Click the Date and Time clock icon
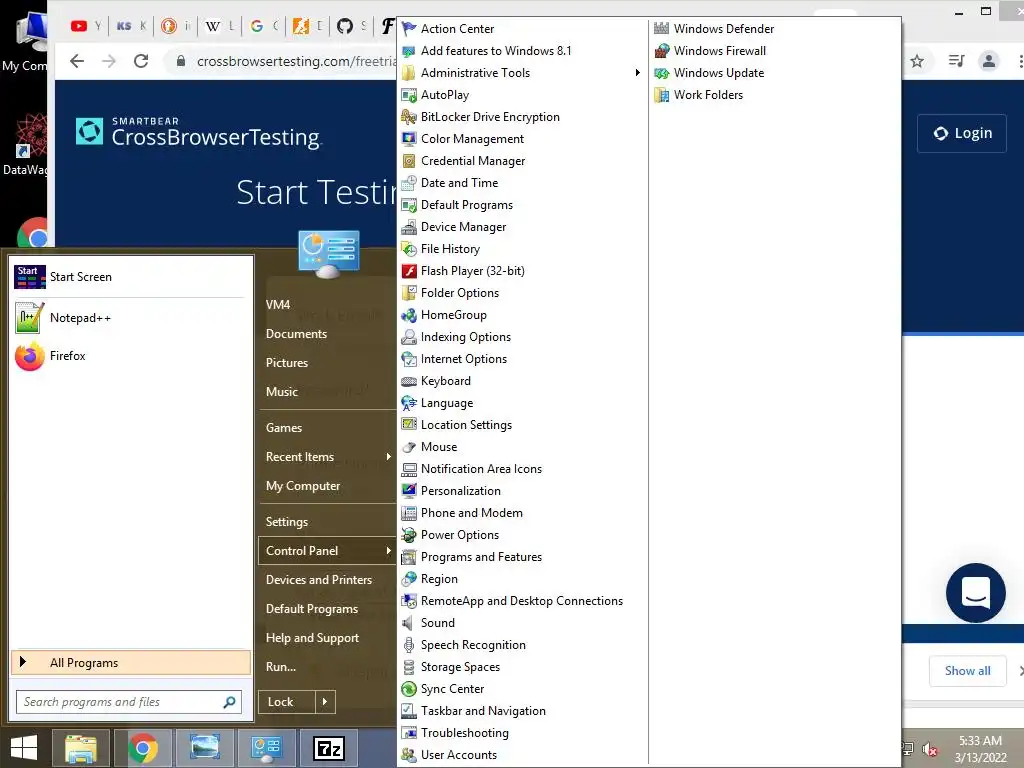The image size is (1024, 768). coord(409,183)
